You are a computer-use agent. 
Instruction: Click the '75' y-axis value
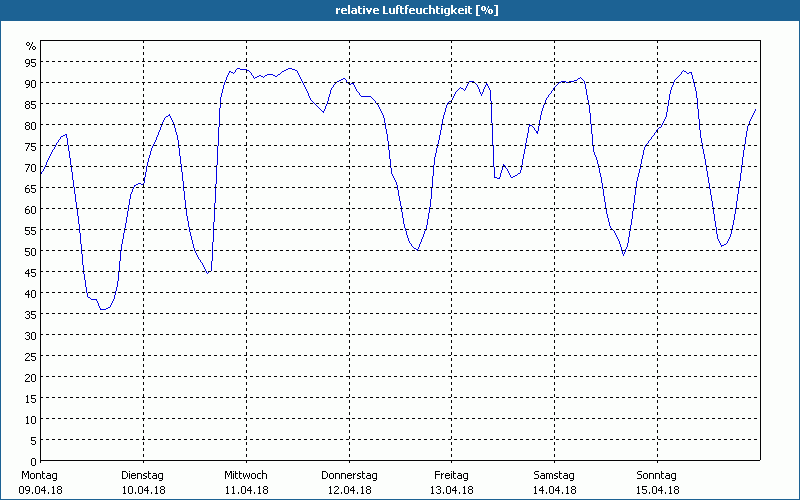coord(31,146)
